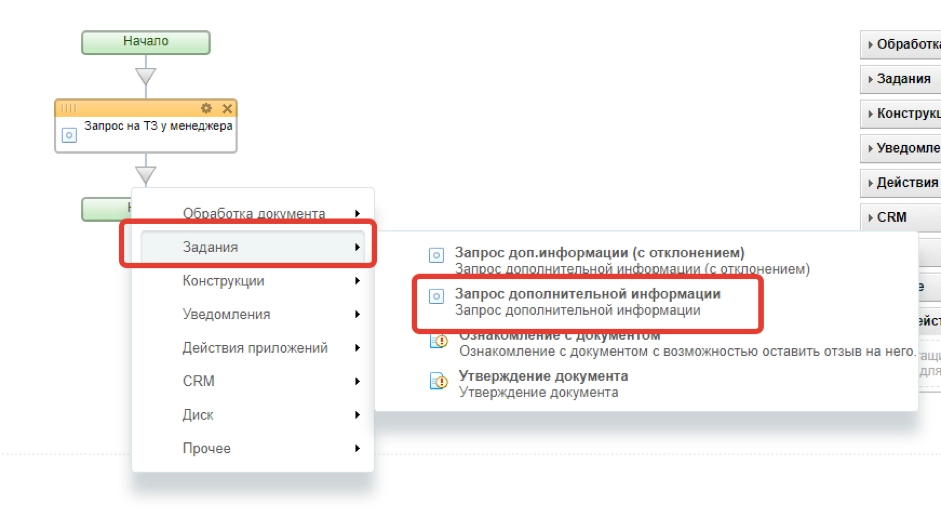Viewport: 941px width, 517px height.
Task: Delete the 'Запрос на ТЗ у менеджера' block with X
Action: point(227,108)
